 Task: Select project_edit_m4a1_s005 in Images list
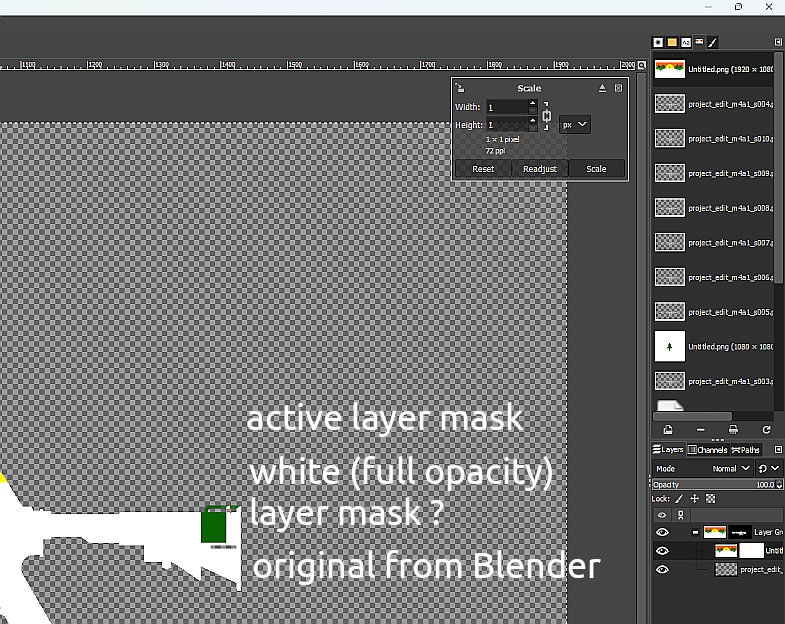coord(713,312)
